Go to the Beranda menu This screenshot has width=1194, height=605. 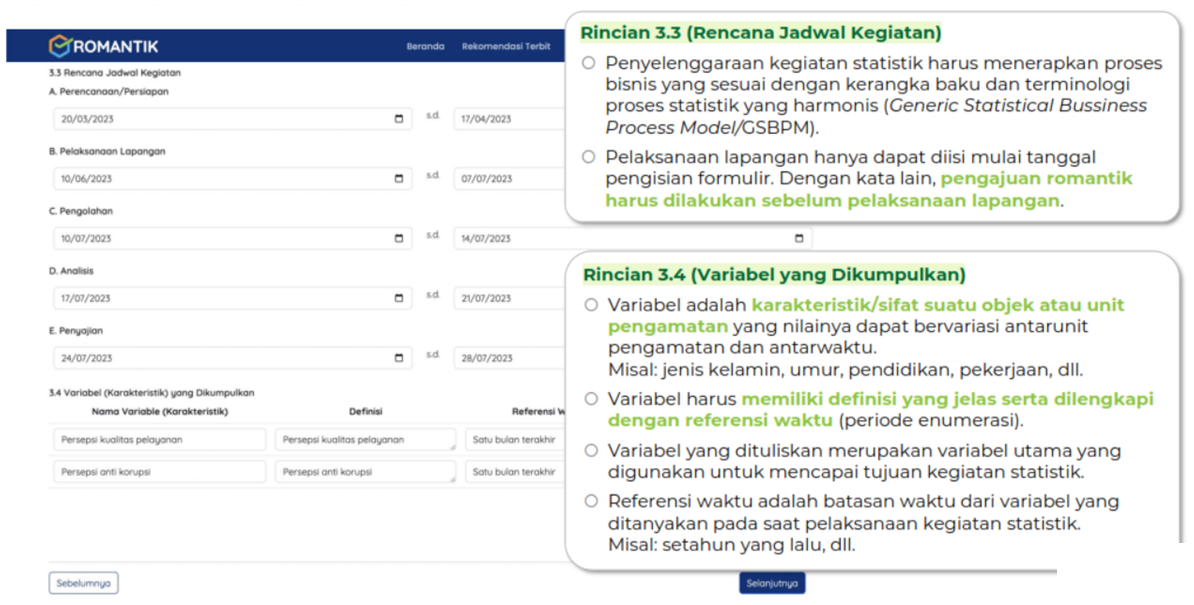tap(425, 47)
